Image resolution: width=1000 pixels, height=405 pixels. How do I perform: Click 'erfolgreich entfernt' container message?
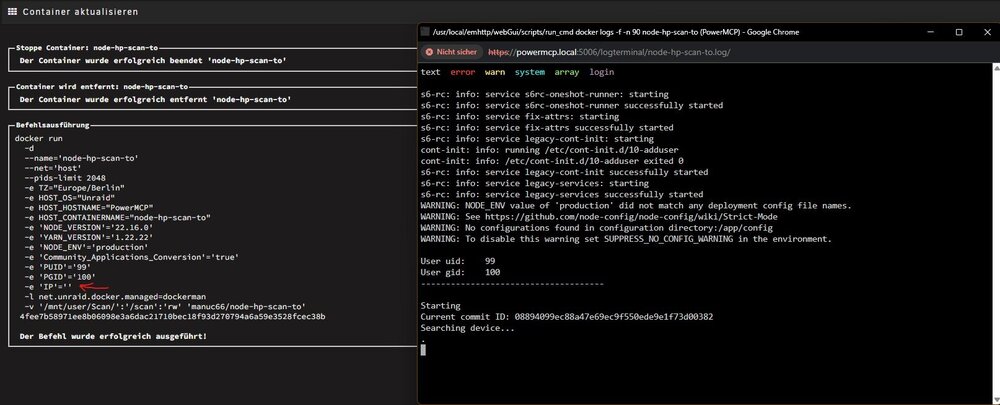click(155, 99)
